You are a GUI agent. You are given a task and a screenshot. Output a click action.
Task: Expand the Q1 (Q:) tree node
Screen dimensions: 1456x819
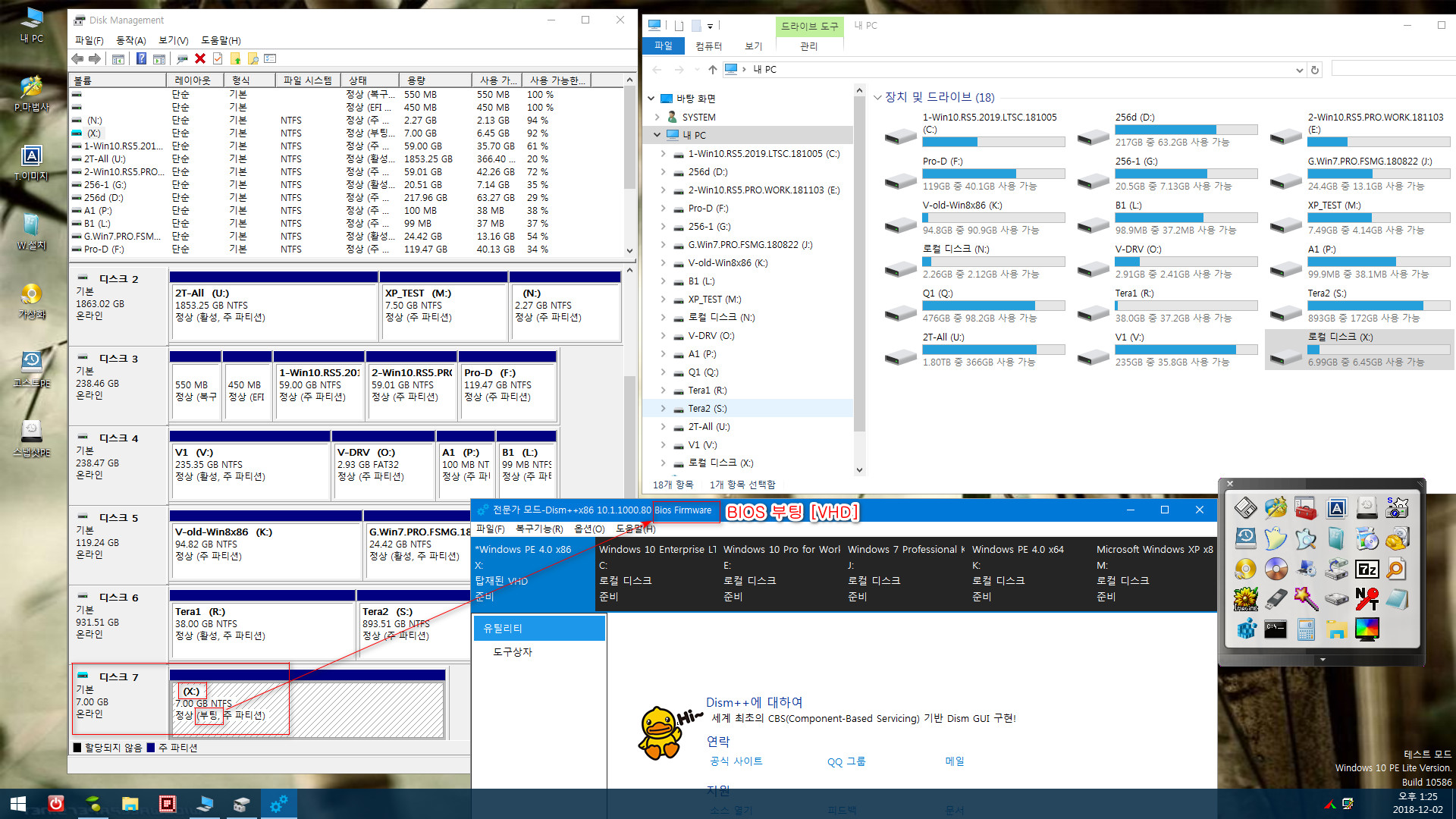pyautogui.click(x=663, y=372)
